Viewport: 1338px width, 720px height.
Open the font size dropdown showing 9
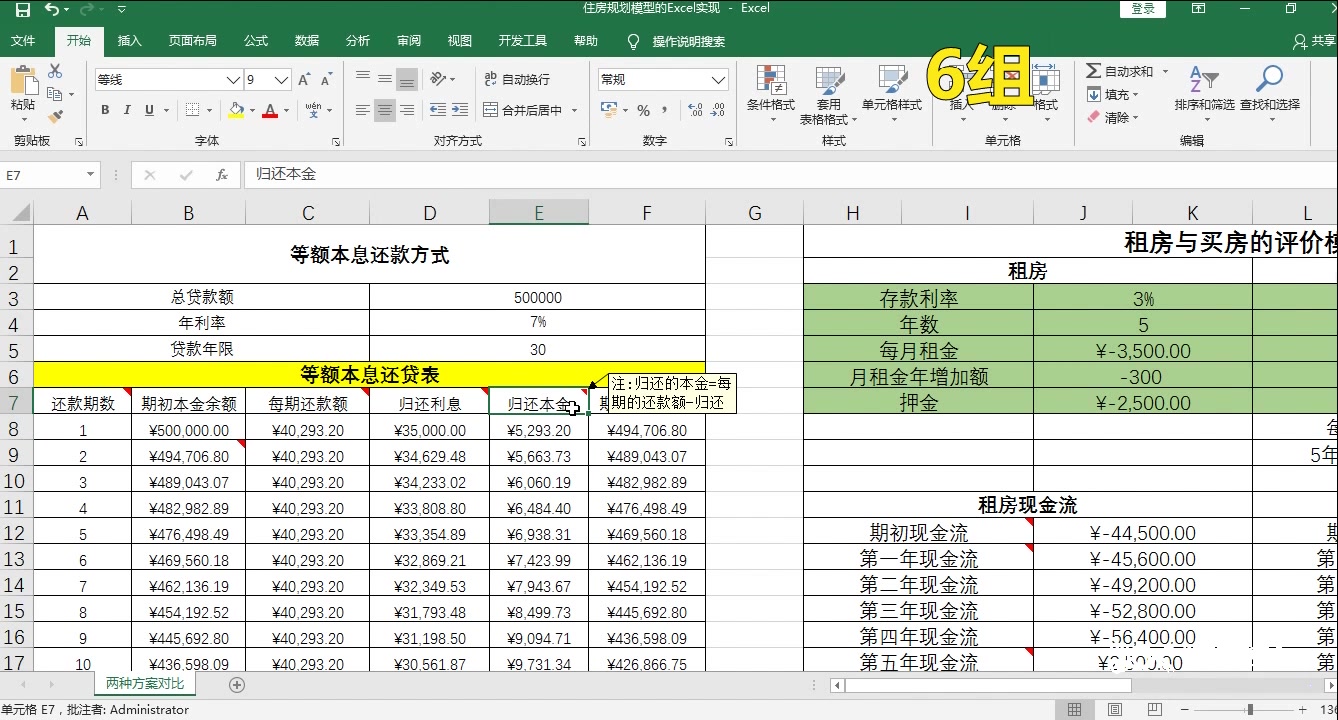coord(281,80)
